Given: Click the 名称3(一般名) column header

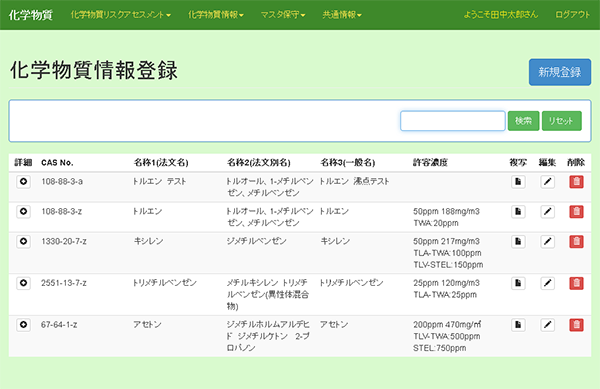Looking at the screenshot, I should pos(347,163).
